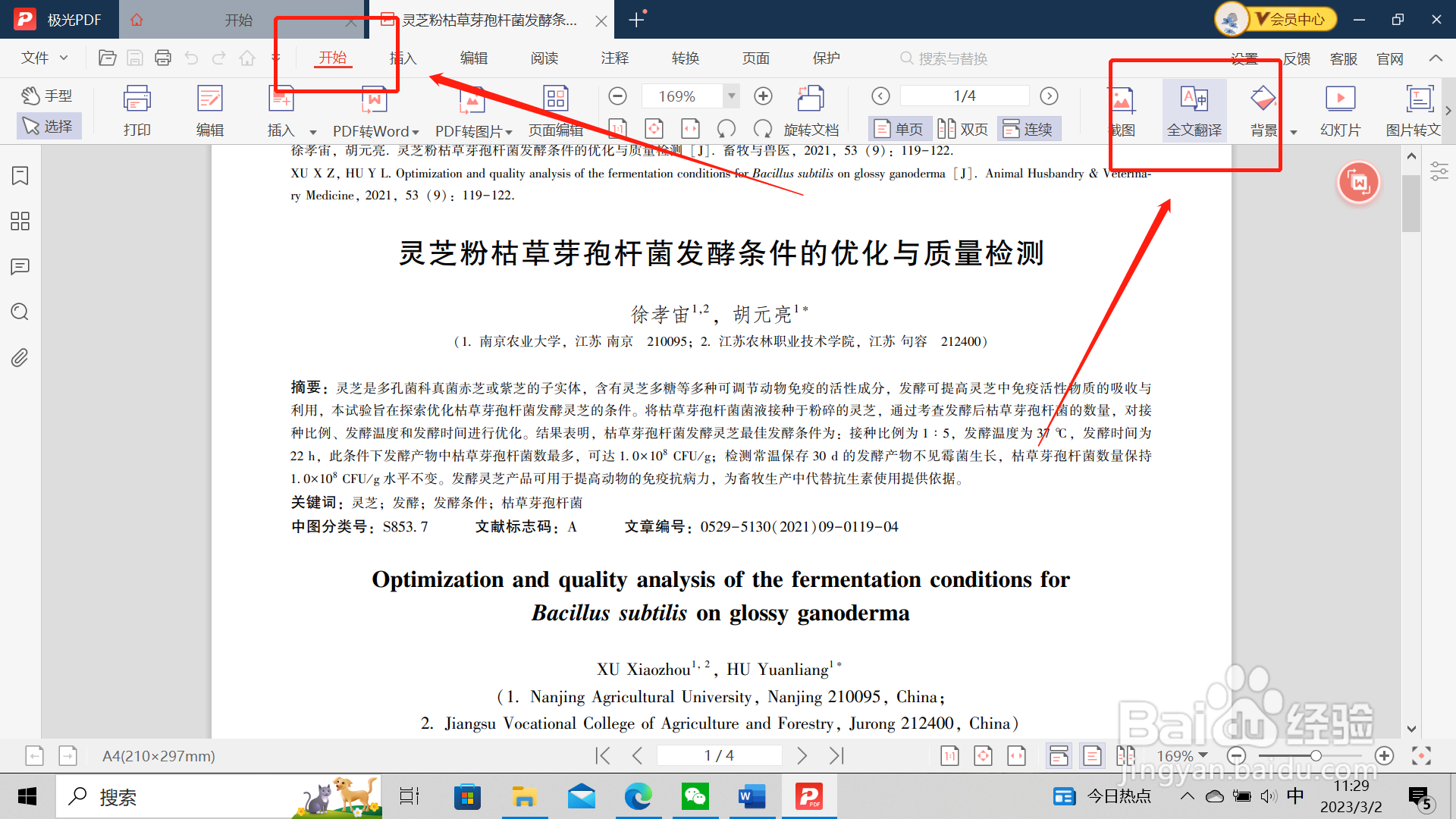1456x819 pixels.
Task: Open WeChat from the taskbar
Action: click(x=695, y=796)
